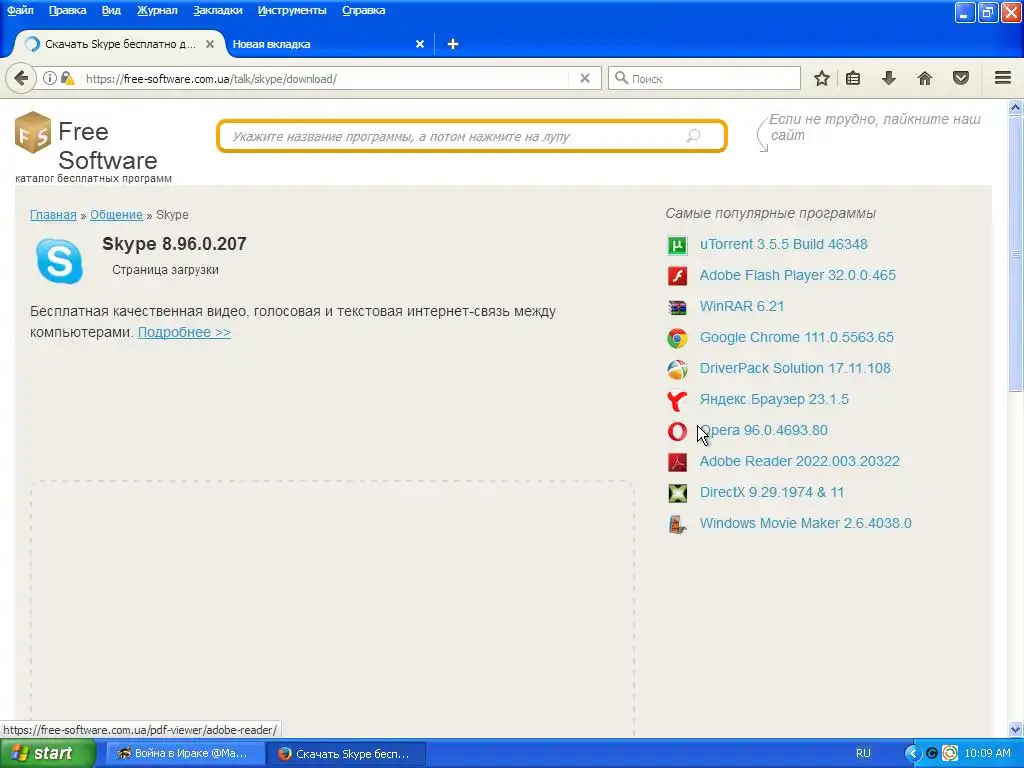1024x768 pixels.
Task: Open a new tab with plus button
Action: coord(453,44)
